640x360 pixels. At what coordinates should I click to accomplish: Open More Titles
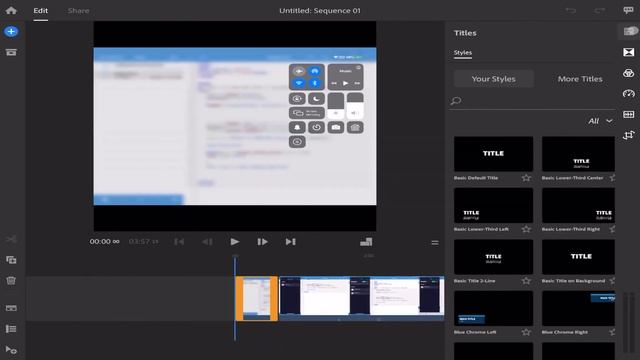[x=580, y=79]
